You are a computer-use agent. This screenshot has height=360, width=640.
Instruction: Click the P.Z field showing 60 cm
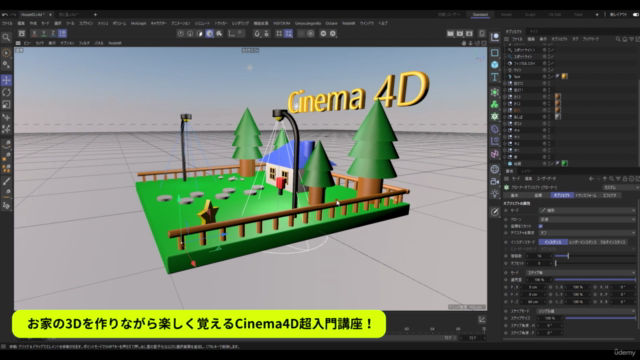[533, 302]
